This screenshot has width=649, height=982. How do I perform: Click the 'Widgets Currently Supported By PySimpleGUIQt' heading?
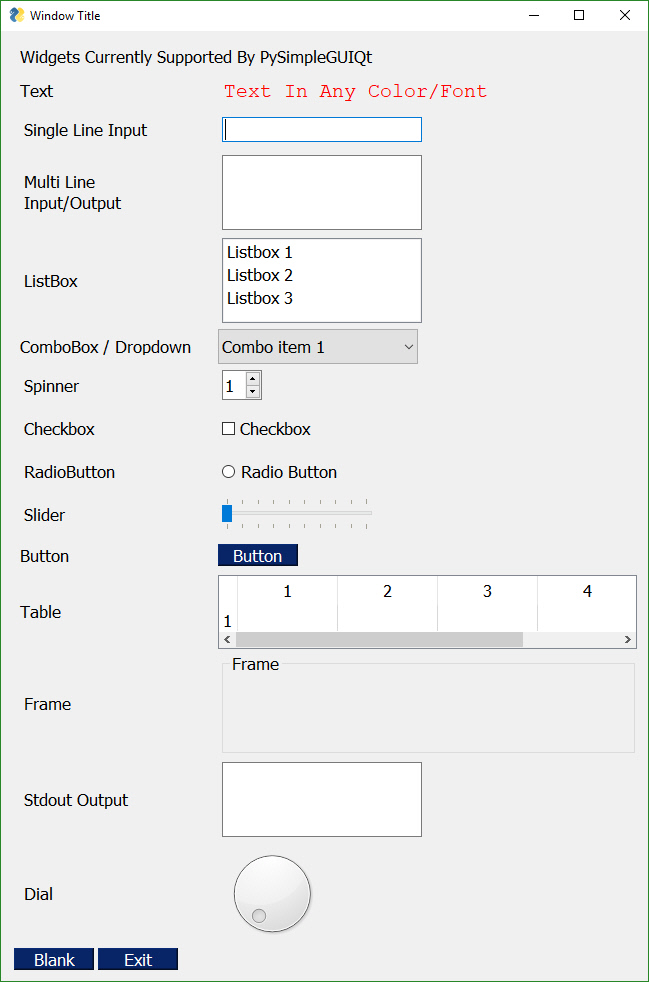point(196,58)
